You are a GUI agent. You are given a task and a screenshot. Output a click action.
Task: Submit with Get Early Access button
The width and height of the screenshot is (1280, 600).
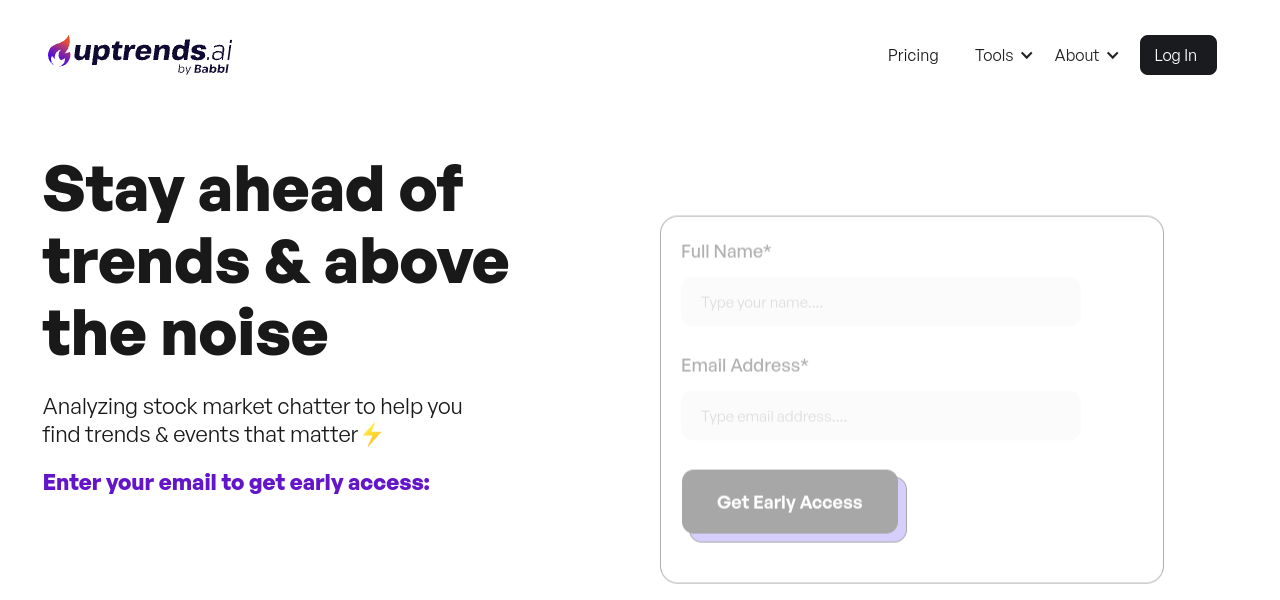click(x=789, y=502)
